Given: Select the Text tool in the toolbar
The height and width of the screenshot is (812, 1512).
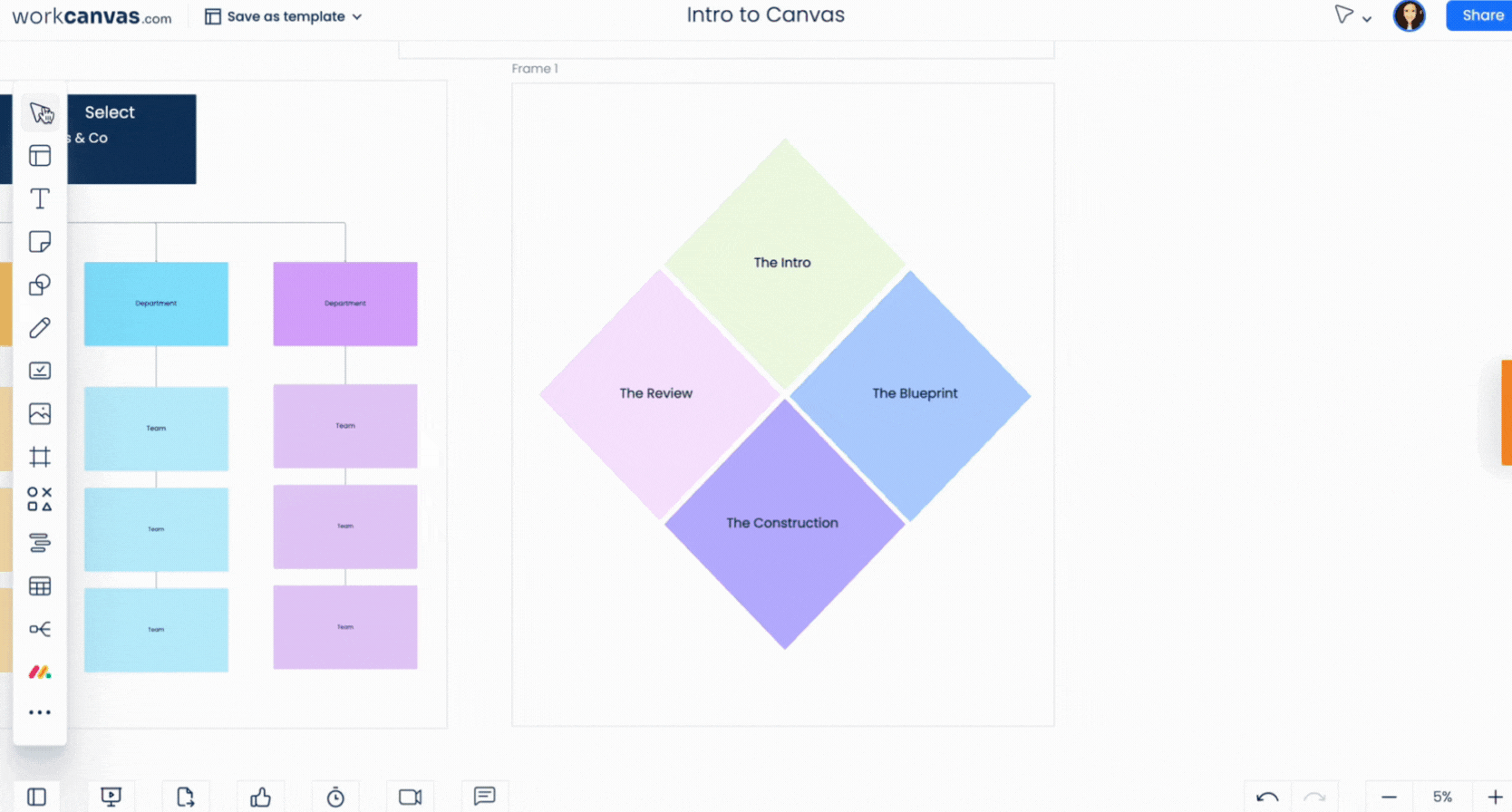Looking at the screenshot, I should tap(40, 198).
